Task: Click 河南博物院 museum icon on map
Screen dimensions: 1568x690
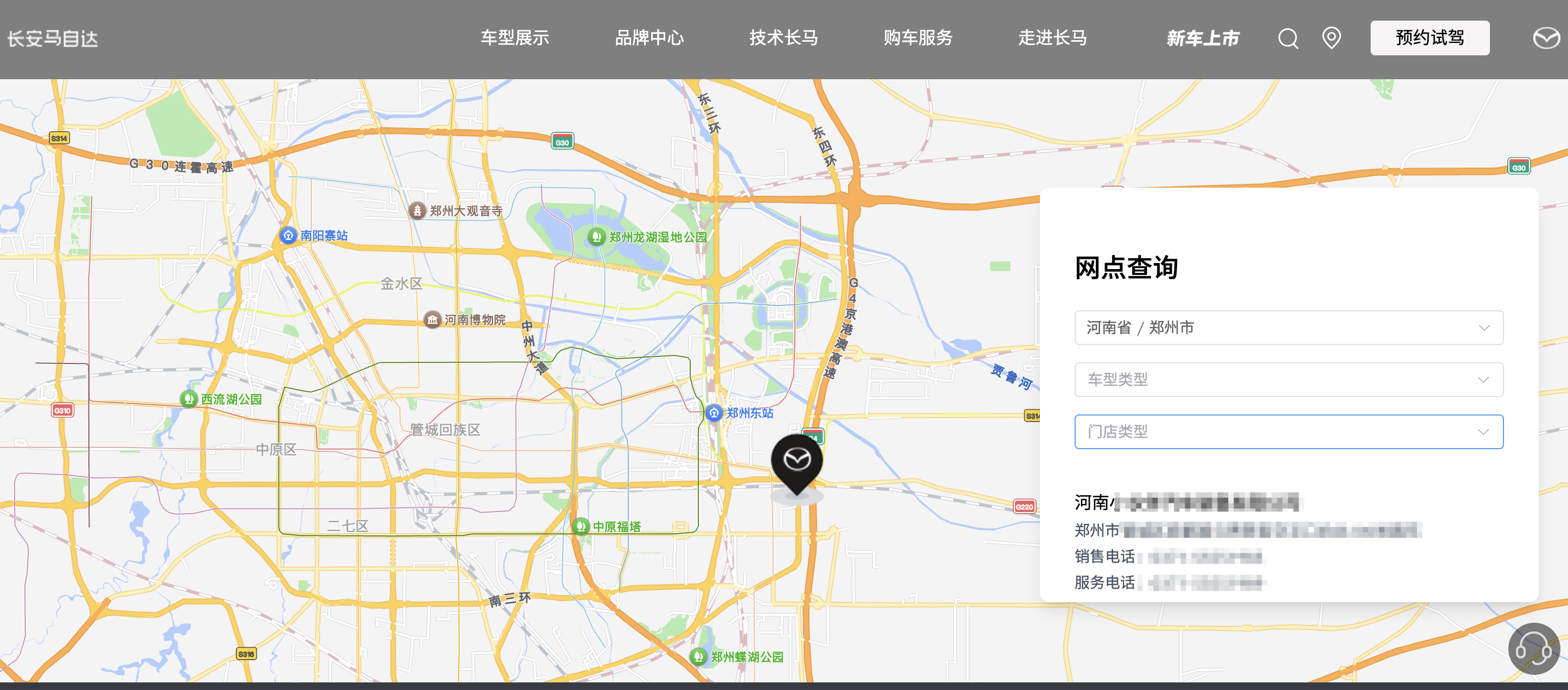Action: (432, 319)
